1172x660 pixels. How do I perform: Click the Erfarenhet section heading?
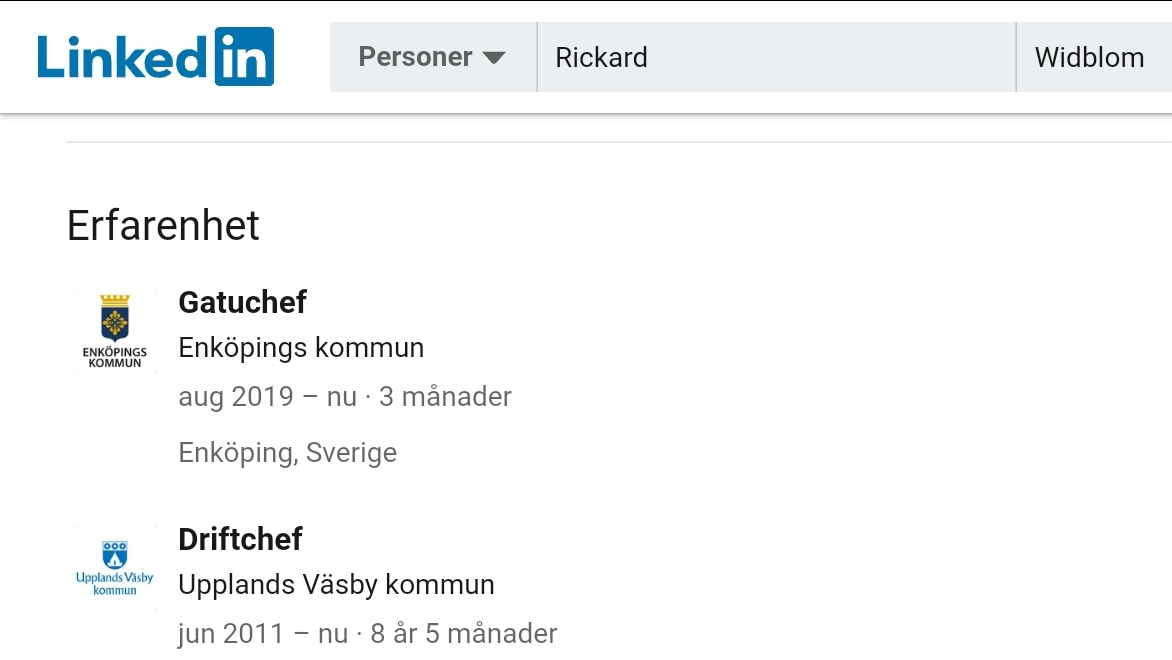point(163,226)
